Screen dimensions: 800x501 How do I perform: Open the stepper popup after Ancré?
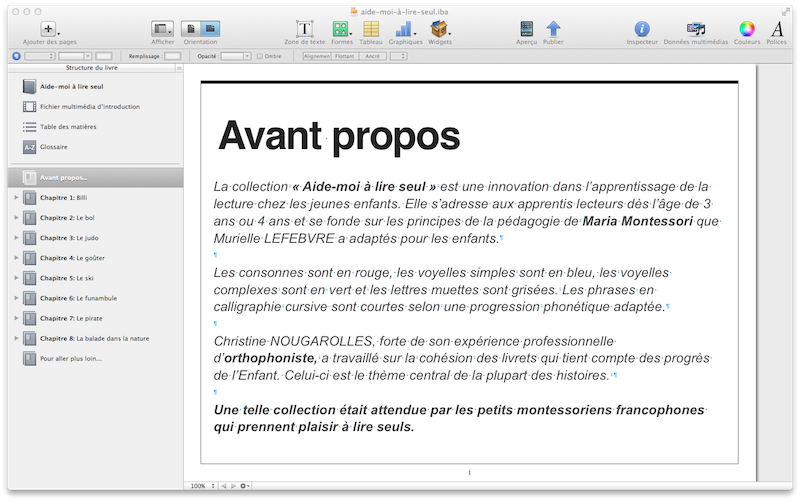pyautogui.click(x=398, y=56)
